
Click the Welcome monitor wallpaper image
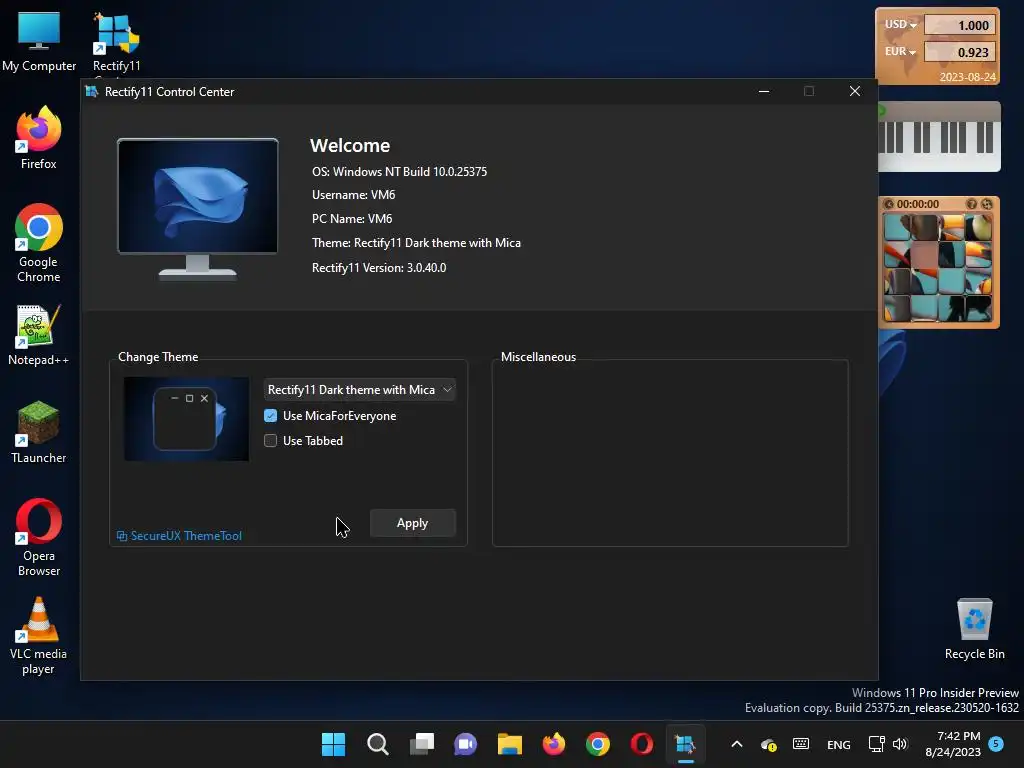[x=197, y=196]
